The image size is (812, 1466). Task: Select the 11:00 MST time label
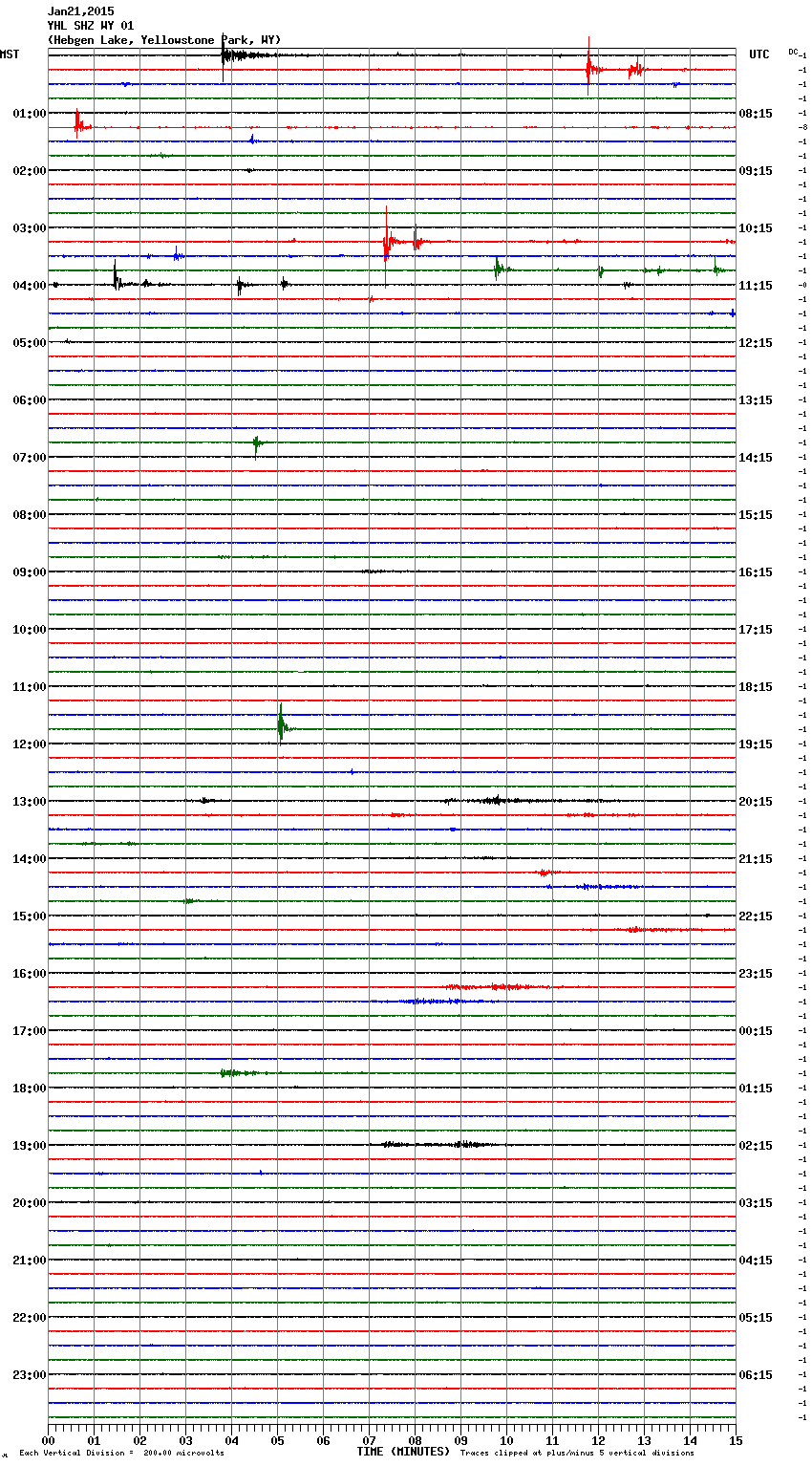pos(30,687)
